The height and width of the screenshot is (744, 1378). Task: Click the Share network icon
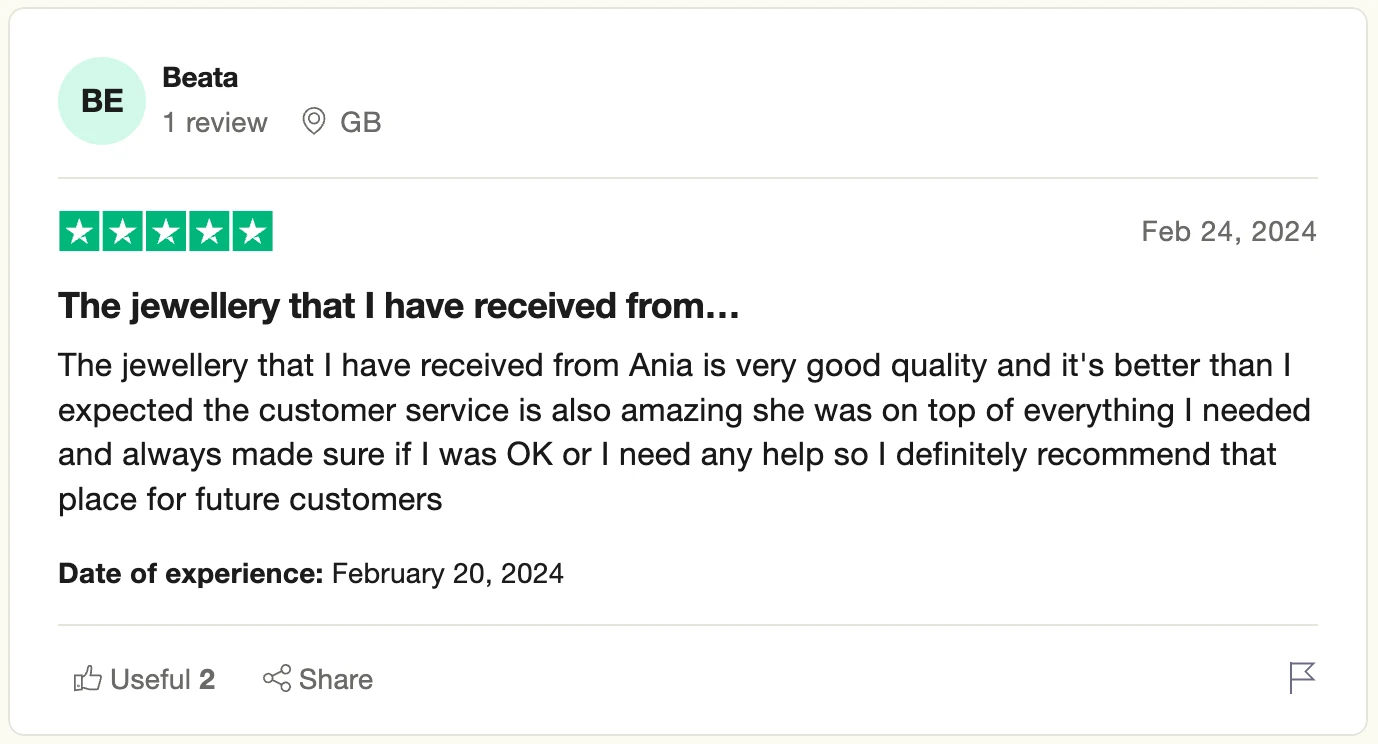[277, 679]
